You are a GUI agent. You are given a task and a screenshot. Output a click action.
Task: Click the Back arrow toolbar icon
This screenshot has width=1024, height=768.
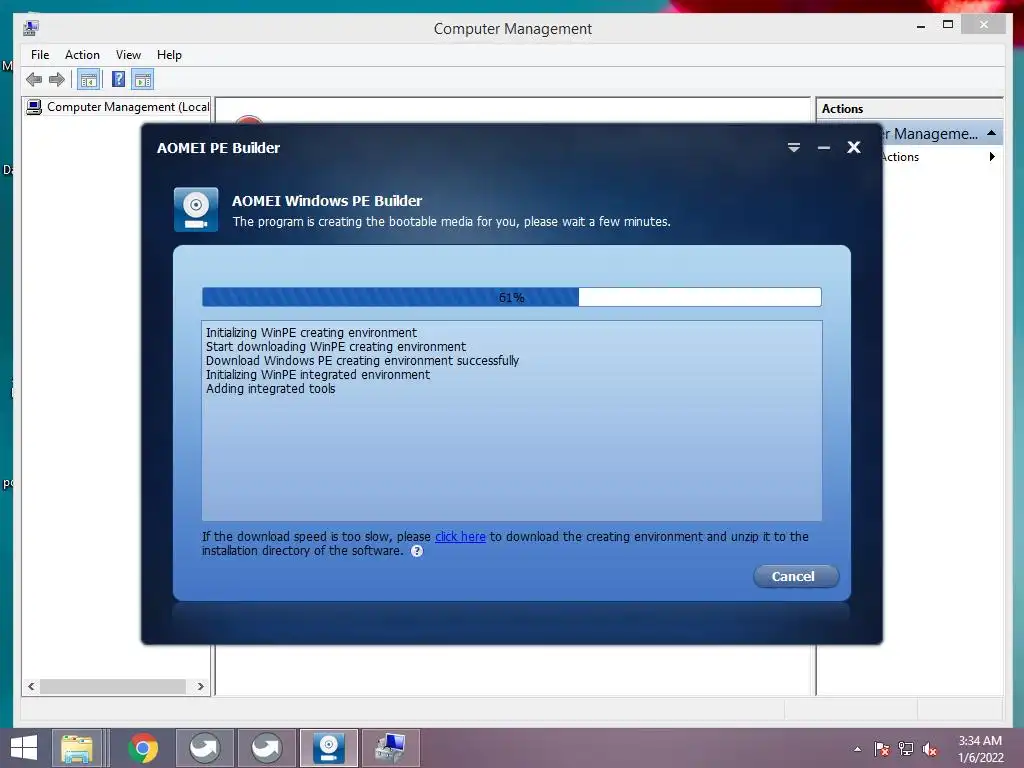tap(34, 80)
